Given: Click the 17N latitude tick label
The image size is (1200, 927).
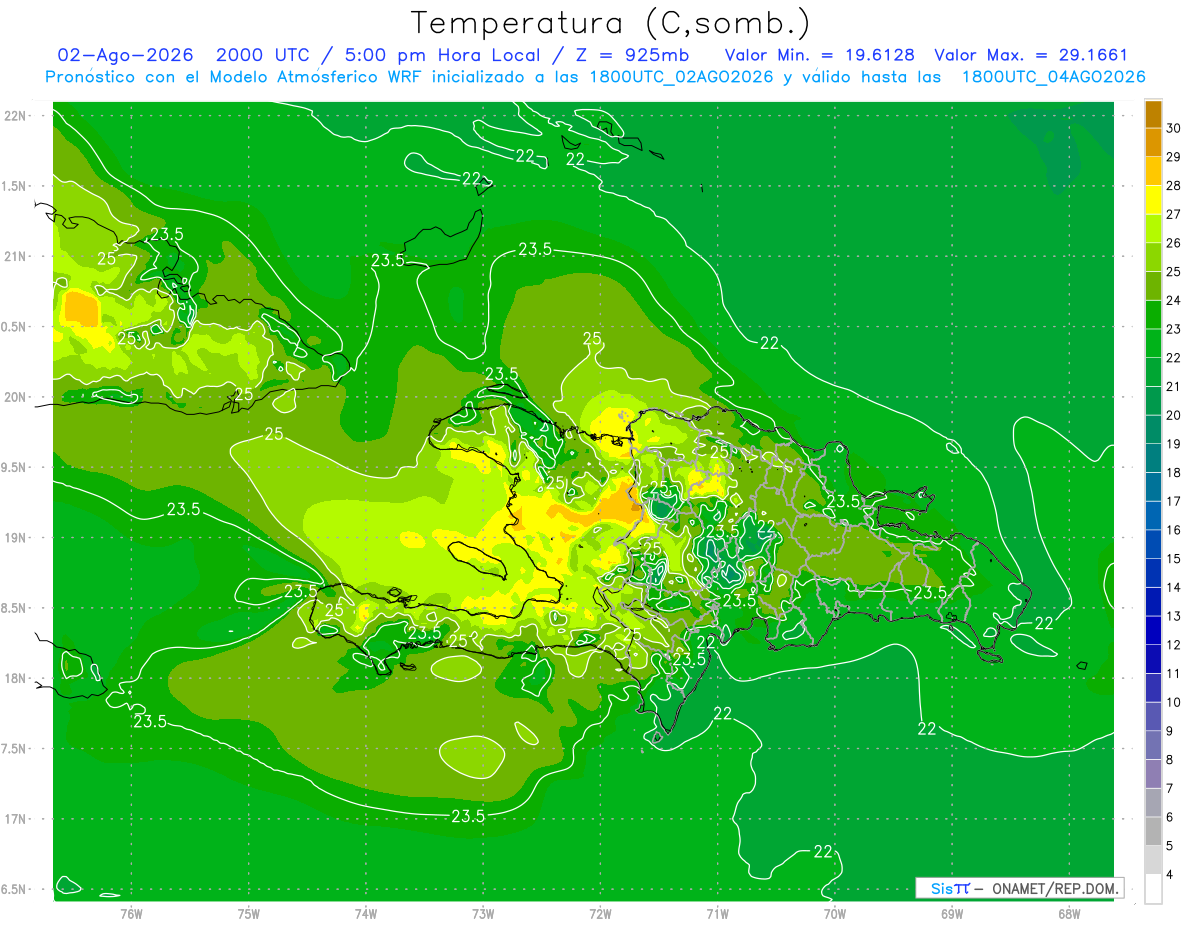Looking at the screenshot, I should pyautogui.click(x=16, y=819).
